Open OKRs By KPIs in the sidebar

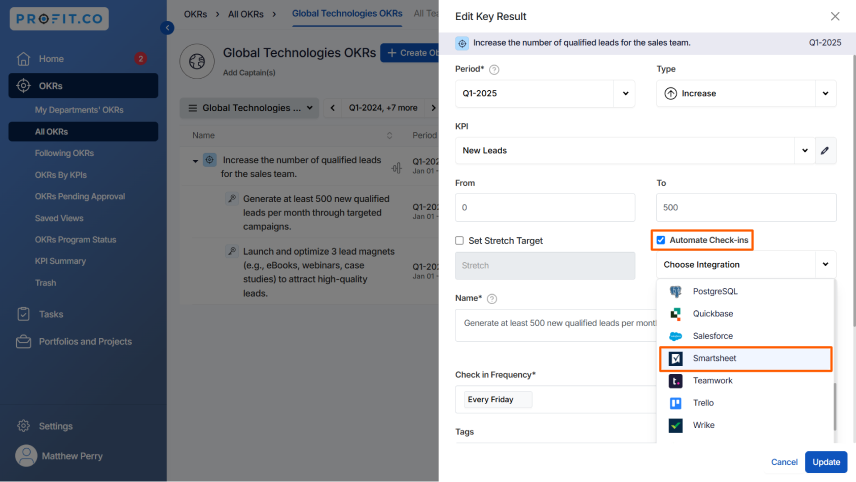coord(61,175)
